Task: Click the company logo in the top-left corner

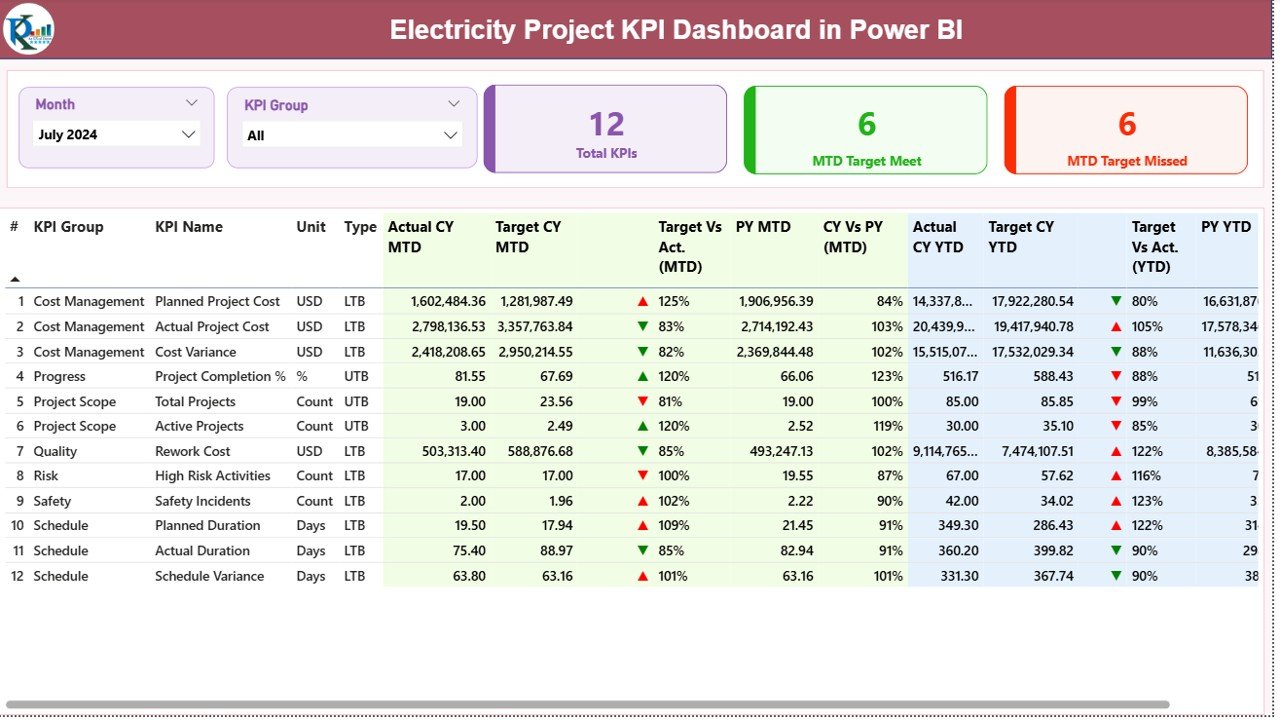Action: point(29,29)
